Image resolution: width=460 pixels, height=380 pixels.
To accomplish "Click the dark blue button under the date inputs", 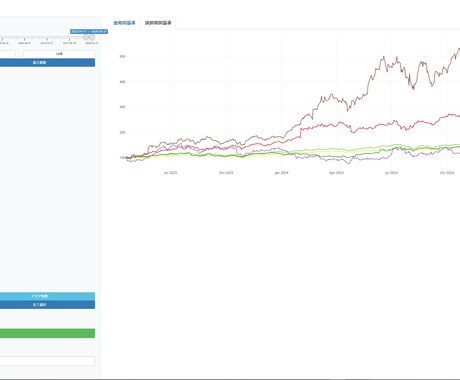I will pos(47,62).
